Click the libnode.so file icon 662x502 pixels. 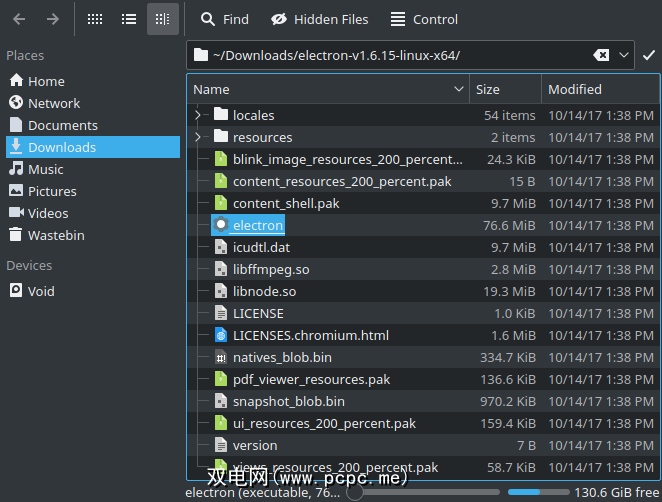click(x=221, y=291)
